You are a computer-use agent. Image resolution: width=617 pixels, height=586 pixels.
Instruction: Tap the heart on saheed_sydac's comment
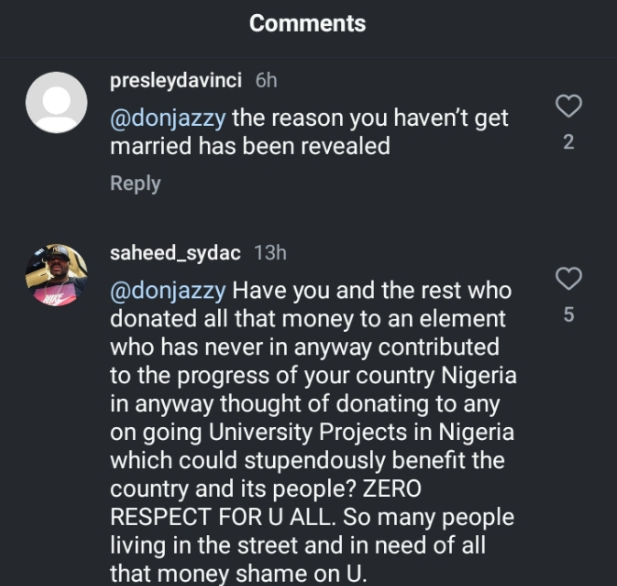pyautogui.click(x=568, y=278)
